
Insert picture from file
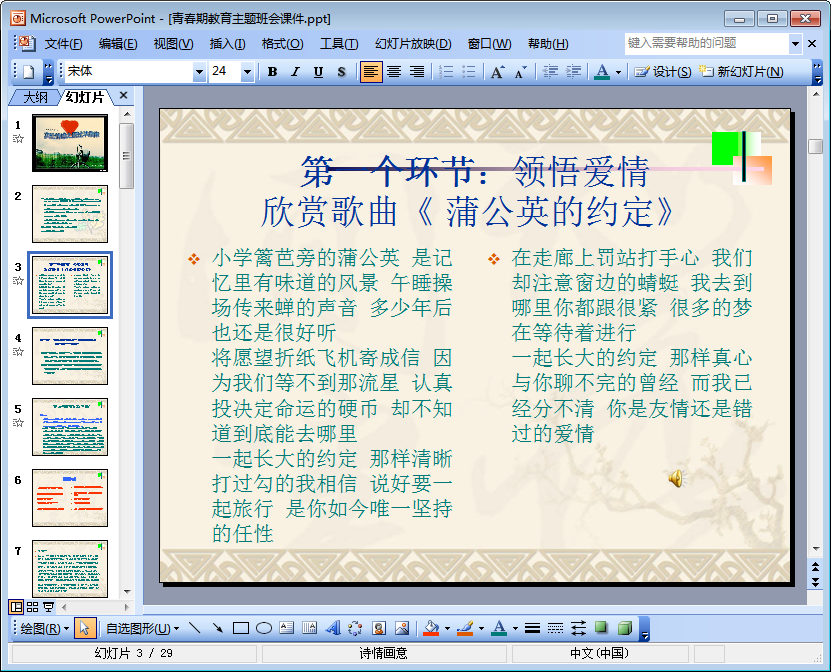(x=402, y=629)
